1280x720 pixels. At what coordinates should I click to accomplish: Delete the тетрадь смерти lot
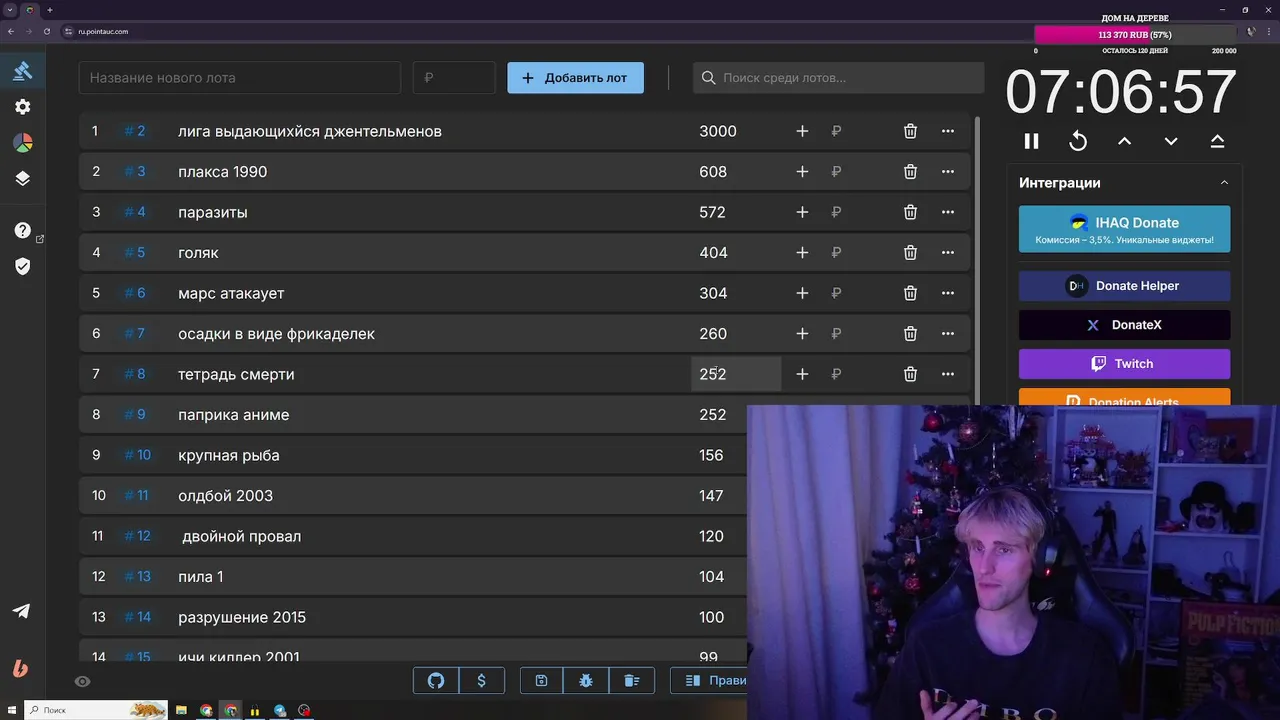click(910, 374)
